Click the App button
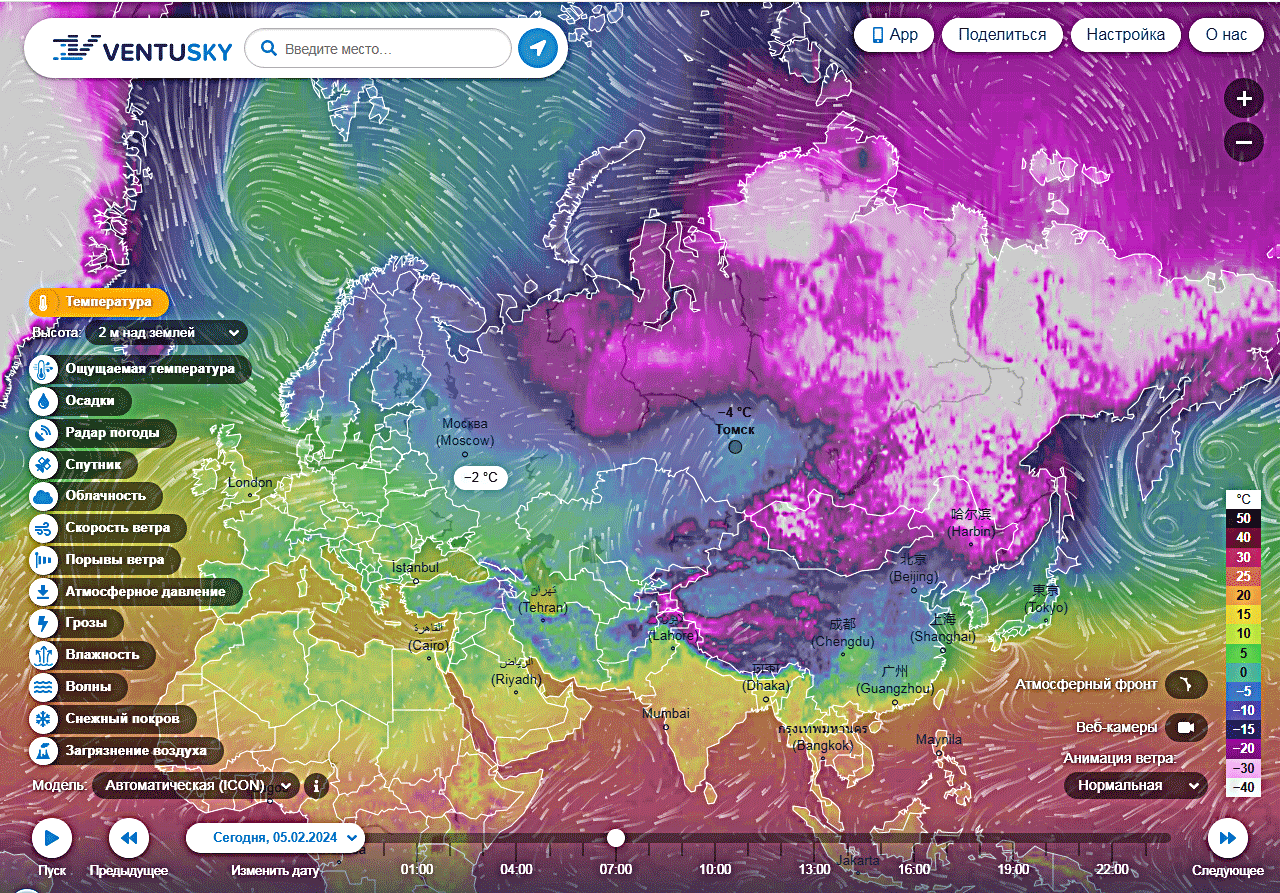Screen dimensions: 1280x893 894,35
